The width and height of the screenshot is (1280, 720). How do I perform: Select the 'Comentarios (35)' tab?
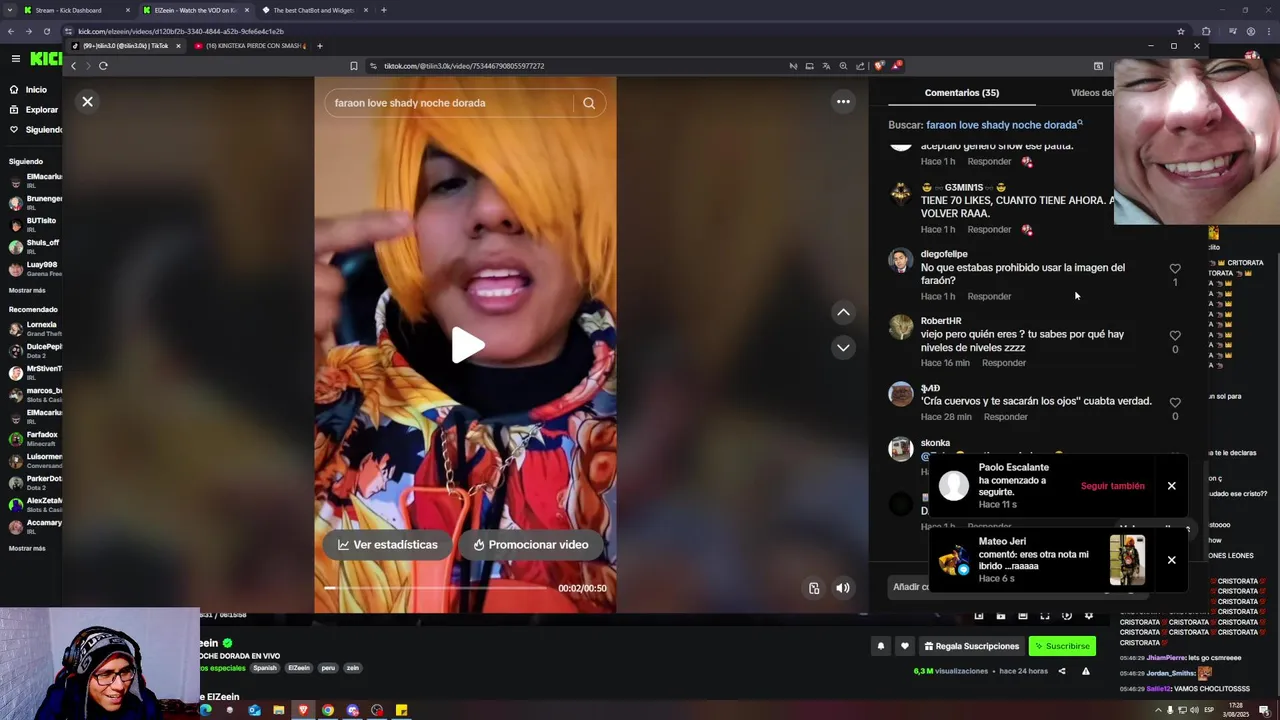click(961, 93)
